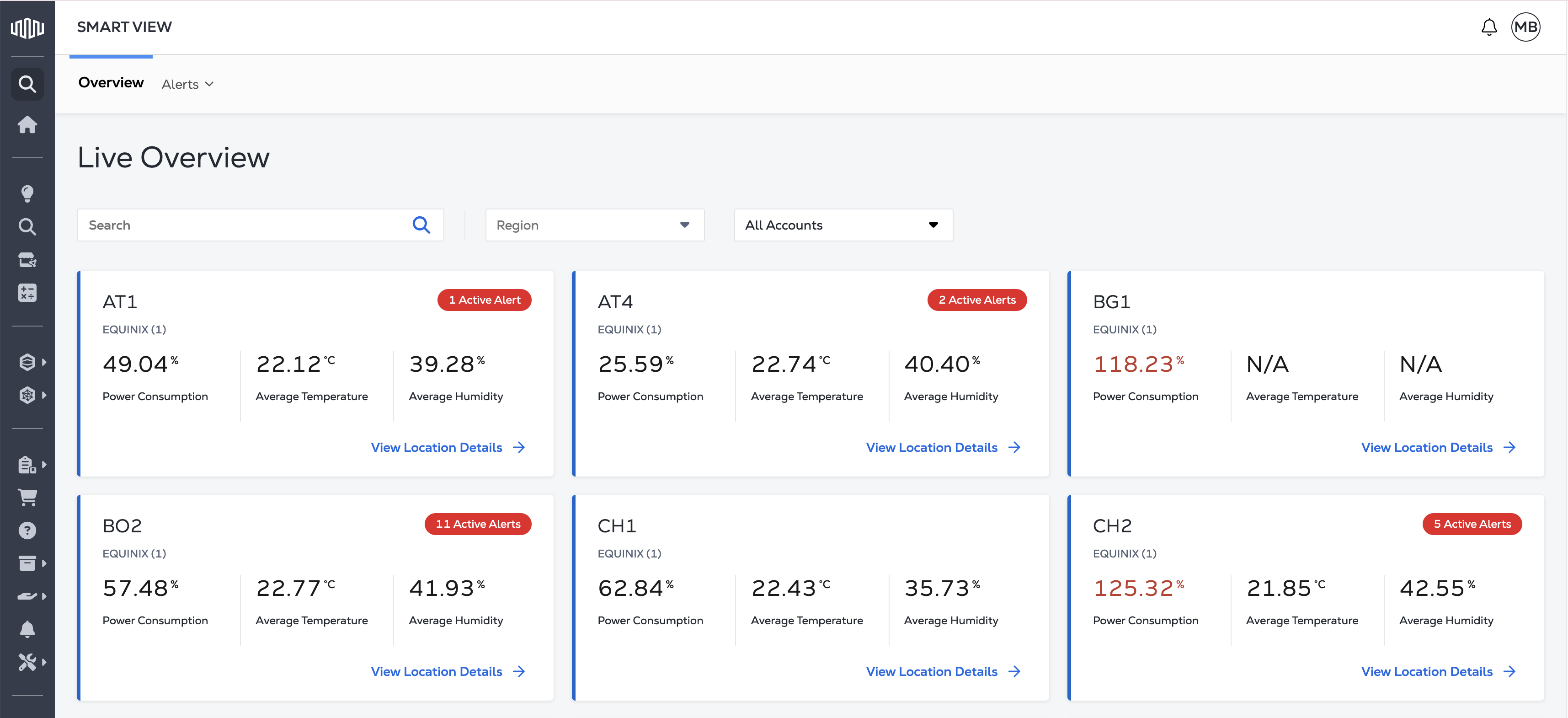Image resolution: width=1568 pixels, height=718 pixels.
Task: Click the 11 Active Alerts badge on BO2
Action: point(478,525)
